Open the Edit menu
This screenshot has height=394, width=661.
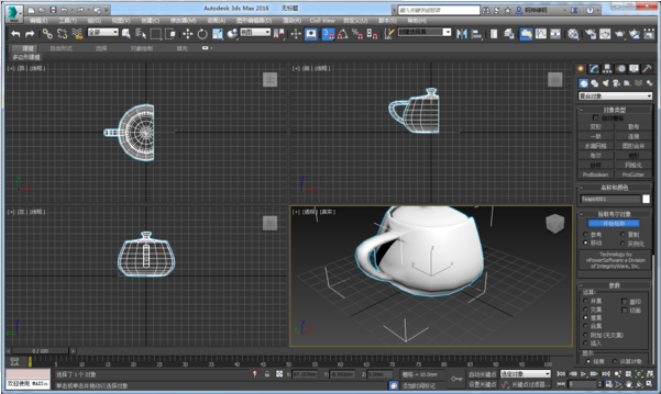38,20
